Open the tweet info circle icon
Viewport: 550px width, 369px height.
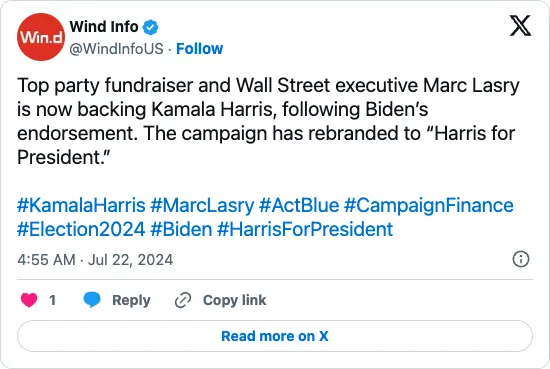click(x=521, y=260)
